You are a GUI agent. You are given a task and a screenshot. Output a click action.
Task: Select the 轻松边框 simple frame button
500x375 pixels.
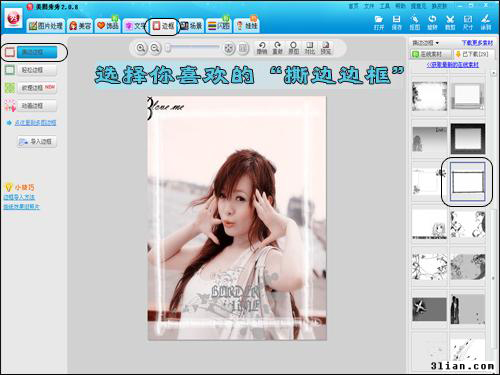point(37,70)
